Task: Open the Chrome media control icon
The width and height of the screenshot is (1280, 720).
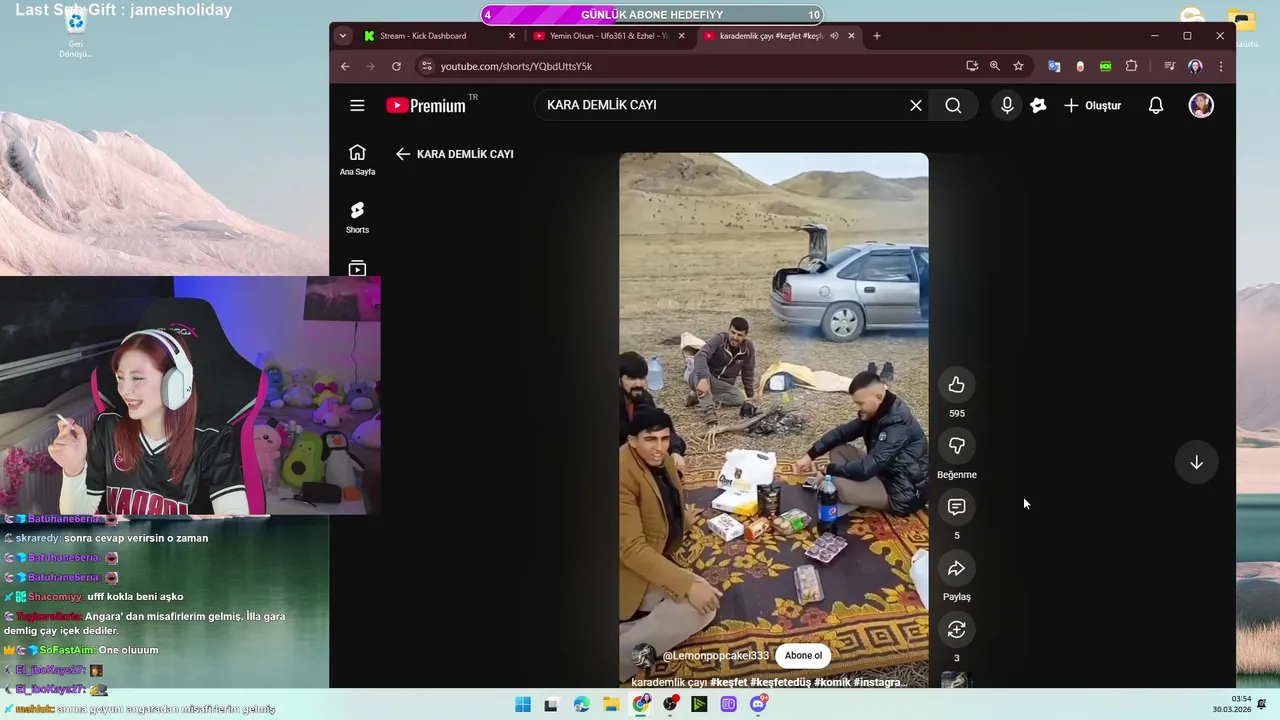Action: 1169,66
